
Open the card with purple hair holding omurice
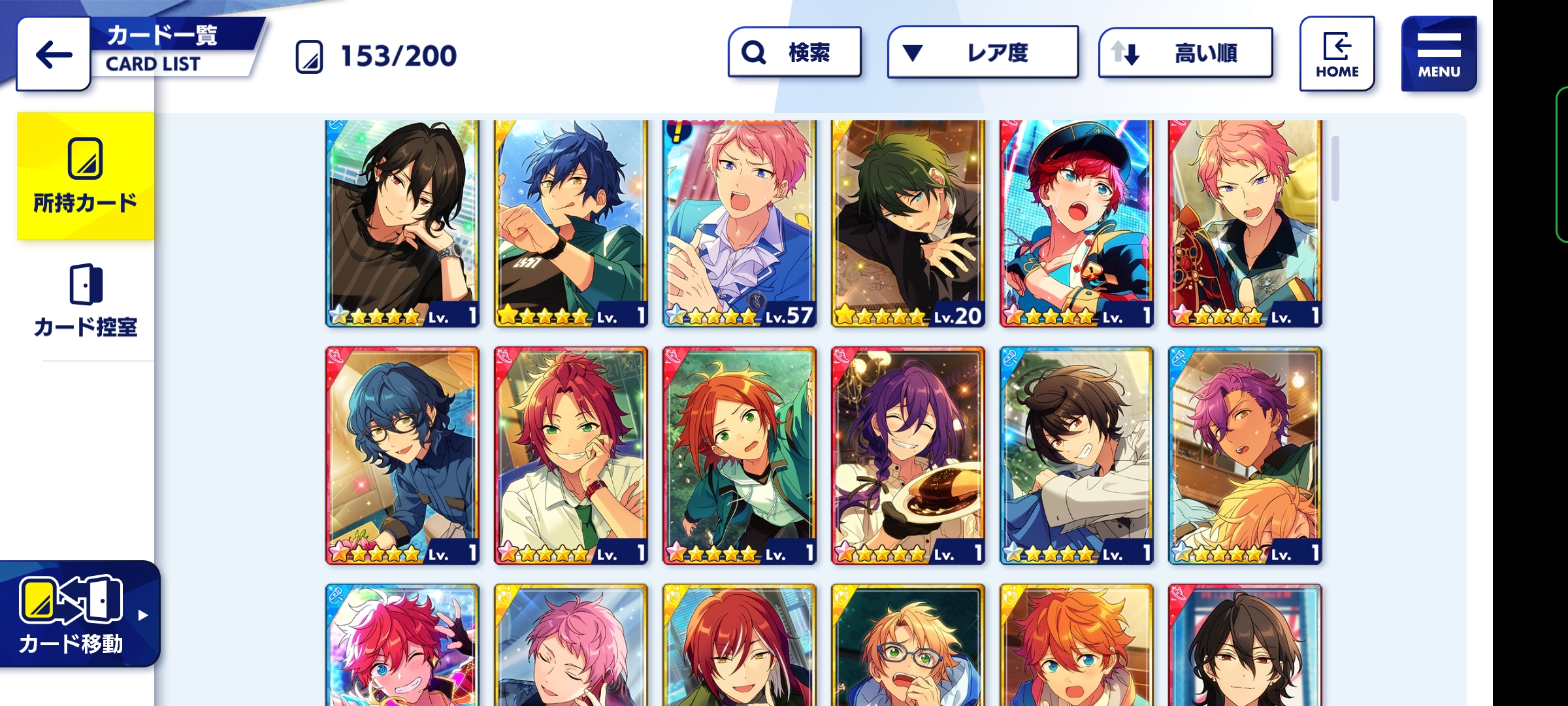[907, 456]
